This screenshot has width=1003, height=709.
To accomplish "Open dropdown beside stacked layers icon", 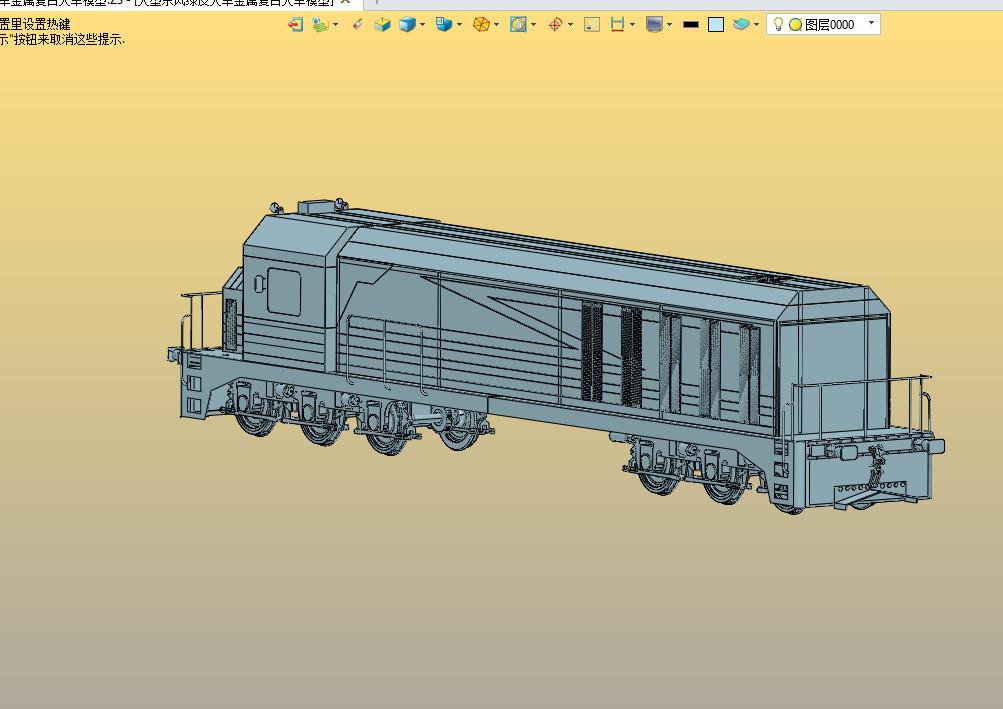I will (757, 25).
